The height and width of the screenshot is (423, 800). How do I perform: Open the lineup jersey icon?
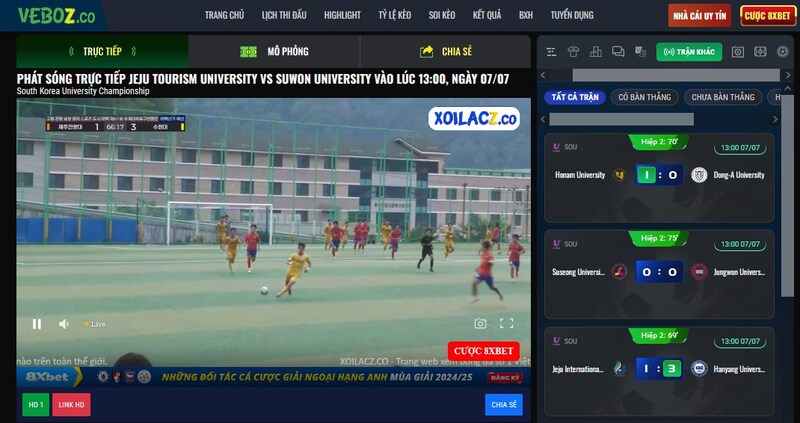pyautogui.click(x=573, y=52)
